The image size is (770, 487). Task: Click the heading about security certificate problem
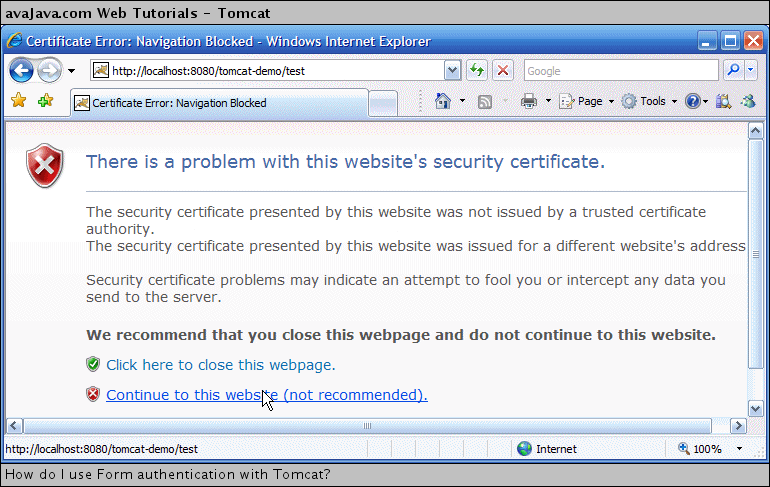tap(345, 162)
